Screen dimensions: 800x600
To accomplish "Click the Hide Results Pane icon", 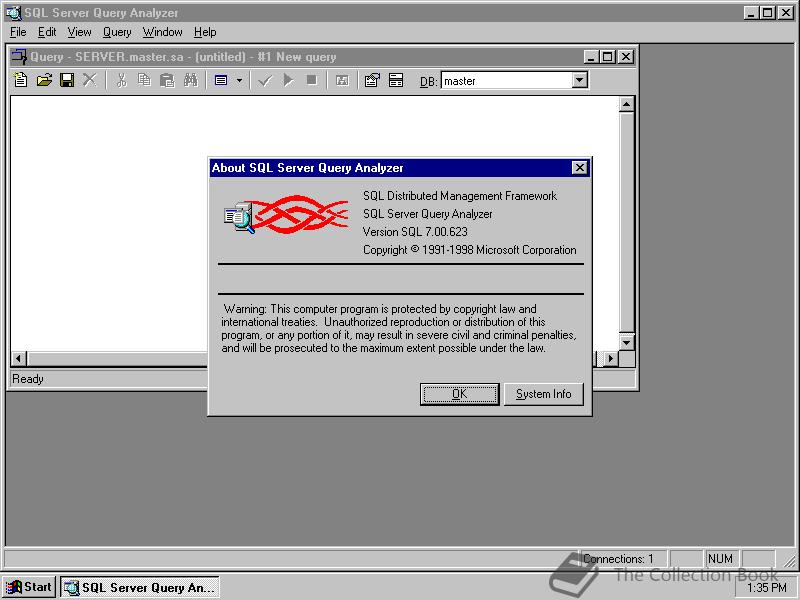I will tap(396, 80).
